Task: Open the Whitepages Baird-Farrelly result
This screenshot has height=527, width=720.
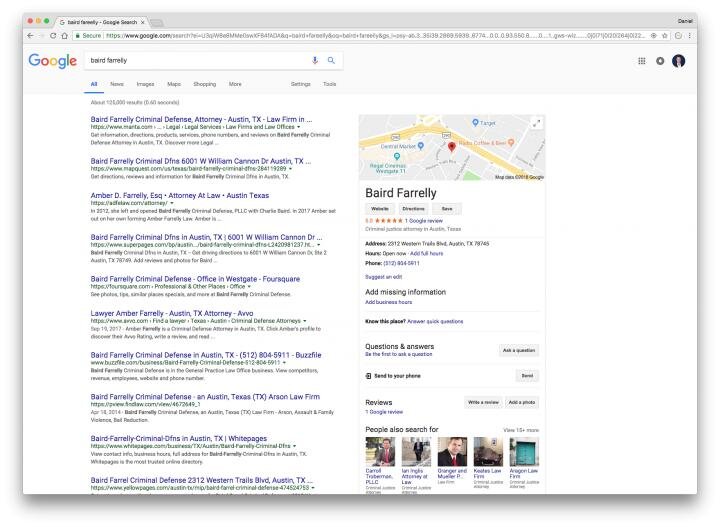Action: point(179,439)
